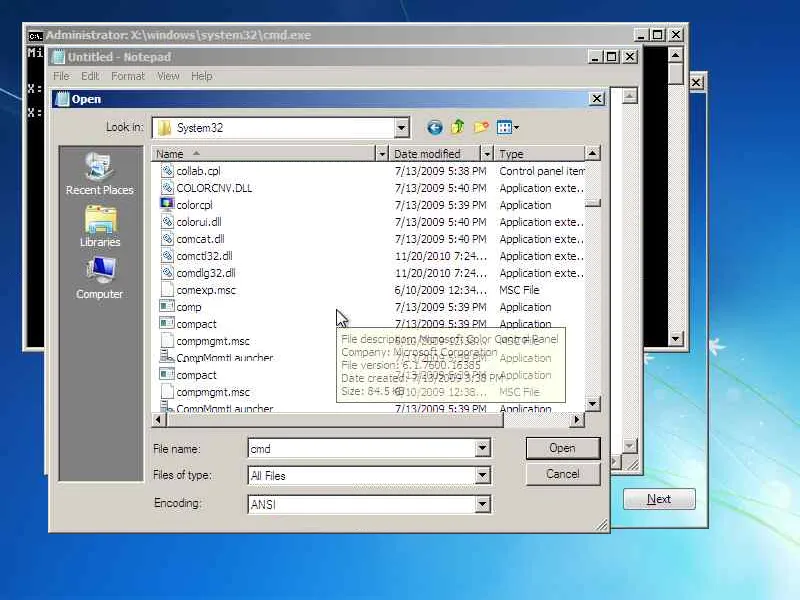Open Notepad's File menu
The image size is (800, 600).
tap(61, 76)
